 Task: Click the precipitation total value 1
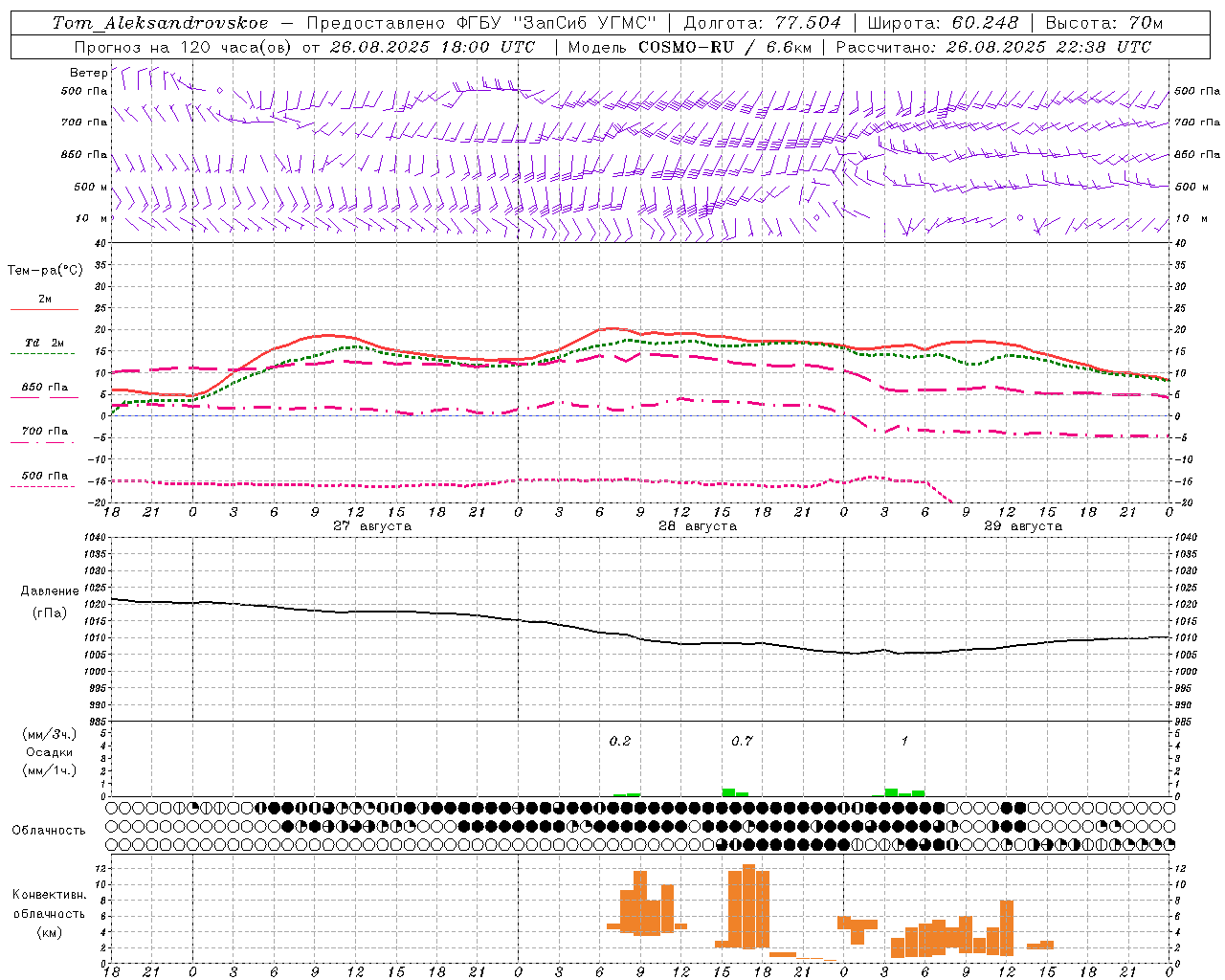pyautogui.click(x=904, y=741)
